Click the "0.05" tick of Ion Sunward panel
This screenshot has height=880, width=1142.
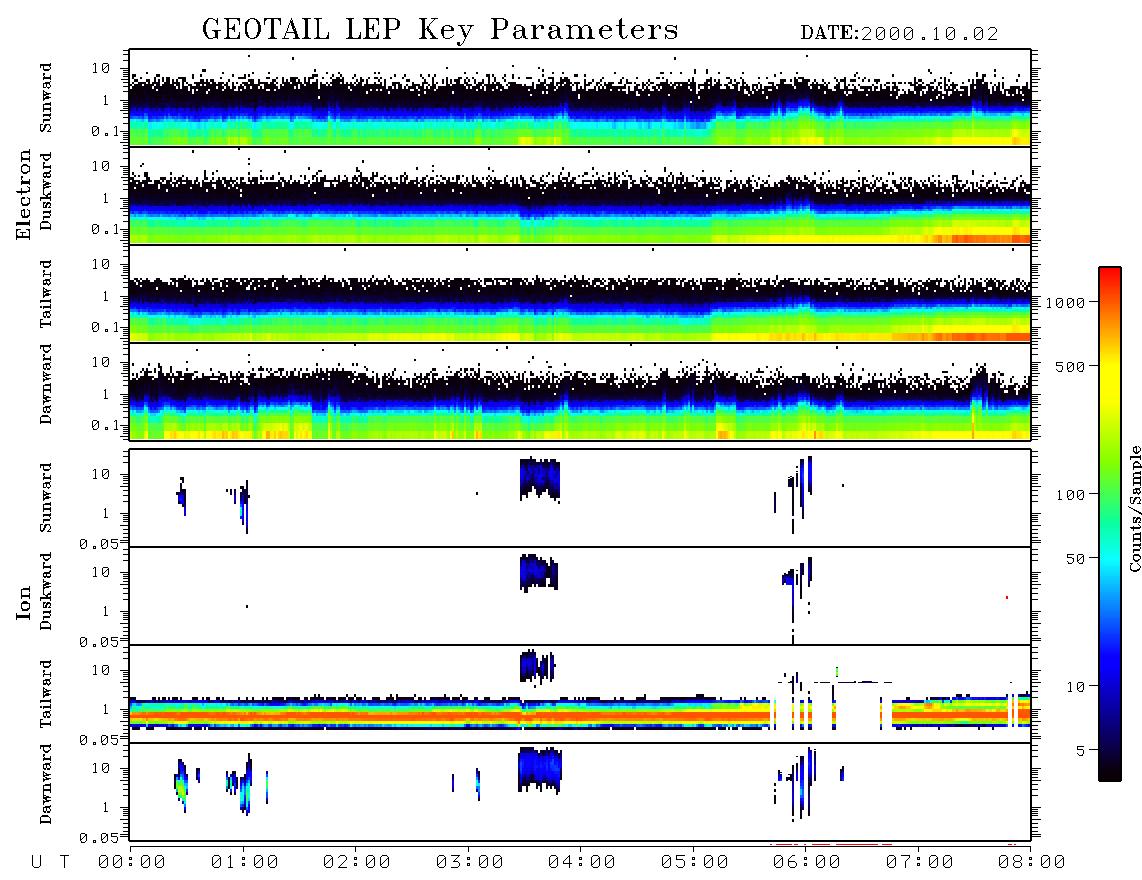coord(97,544)
